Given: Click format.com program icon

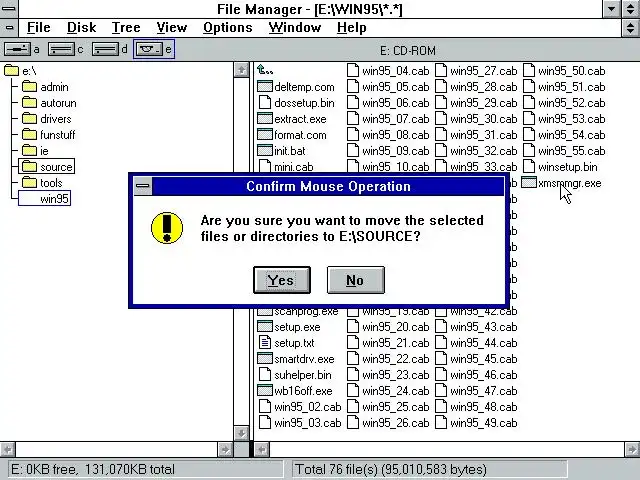Looking at the screenshot, I should tap(265, 134).
